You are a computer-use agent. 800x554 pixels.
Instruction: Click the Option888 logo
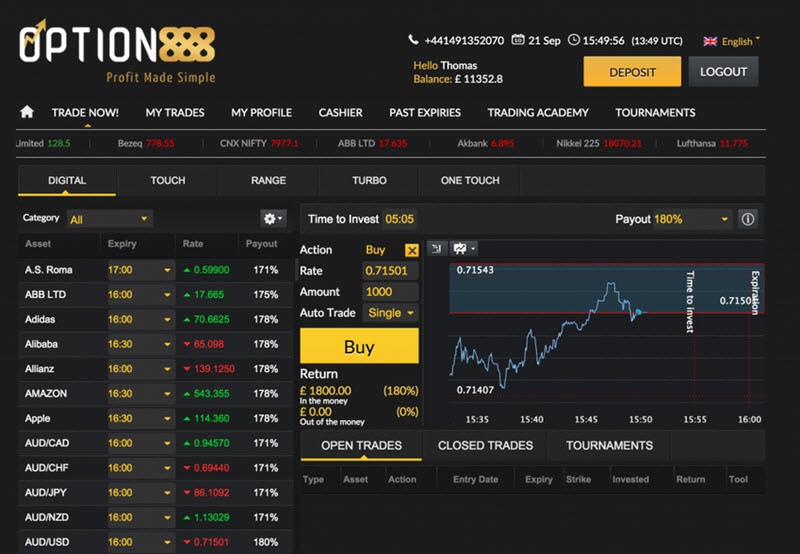tap(117, 51)
